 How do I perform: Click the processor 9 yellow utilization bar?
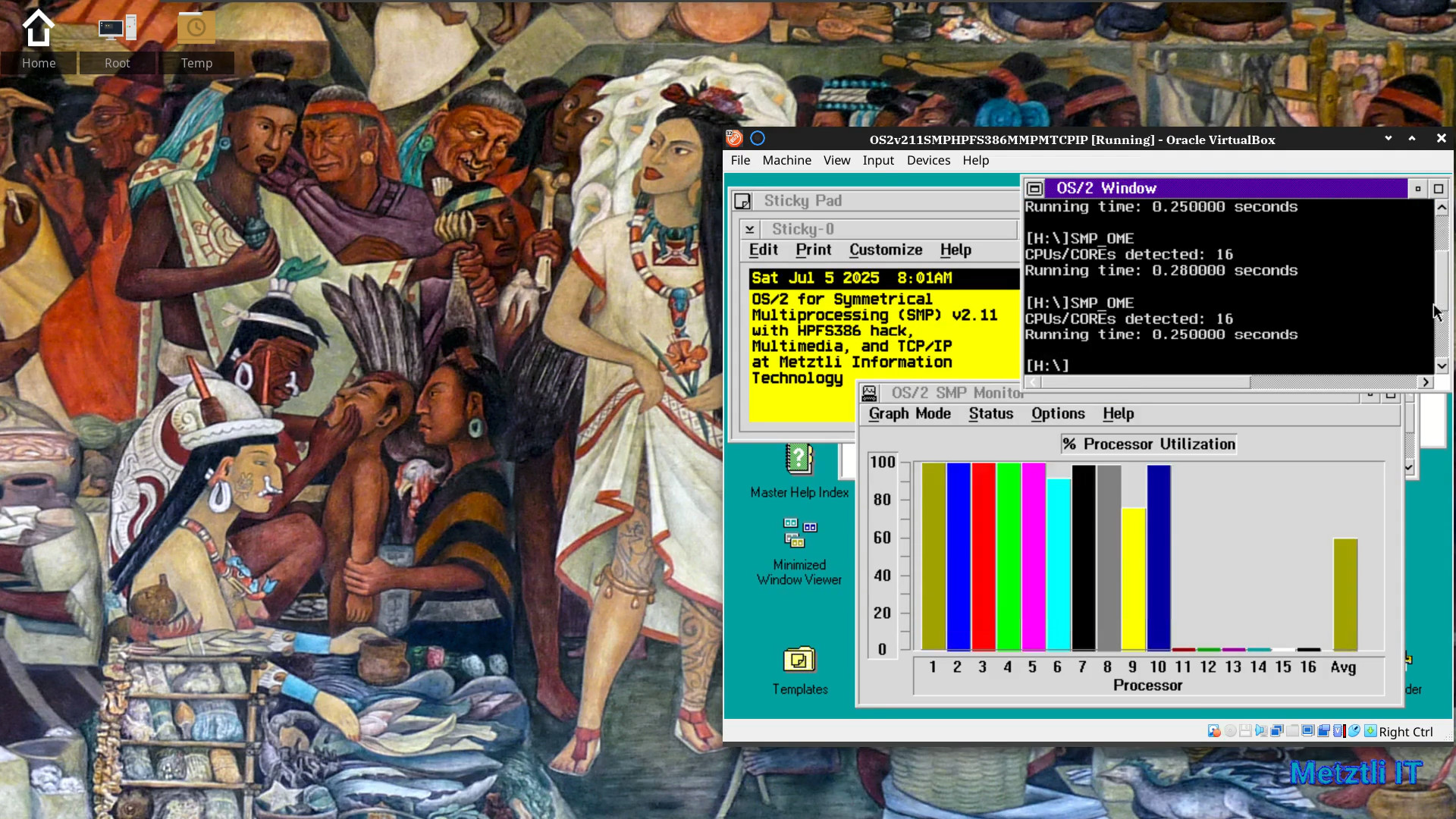tap(1133, 579)
